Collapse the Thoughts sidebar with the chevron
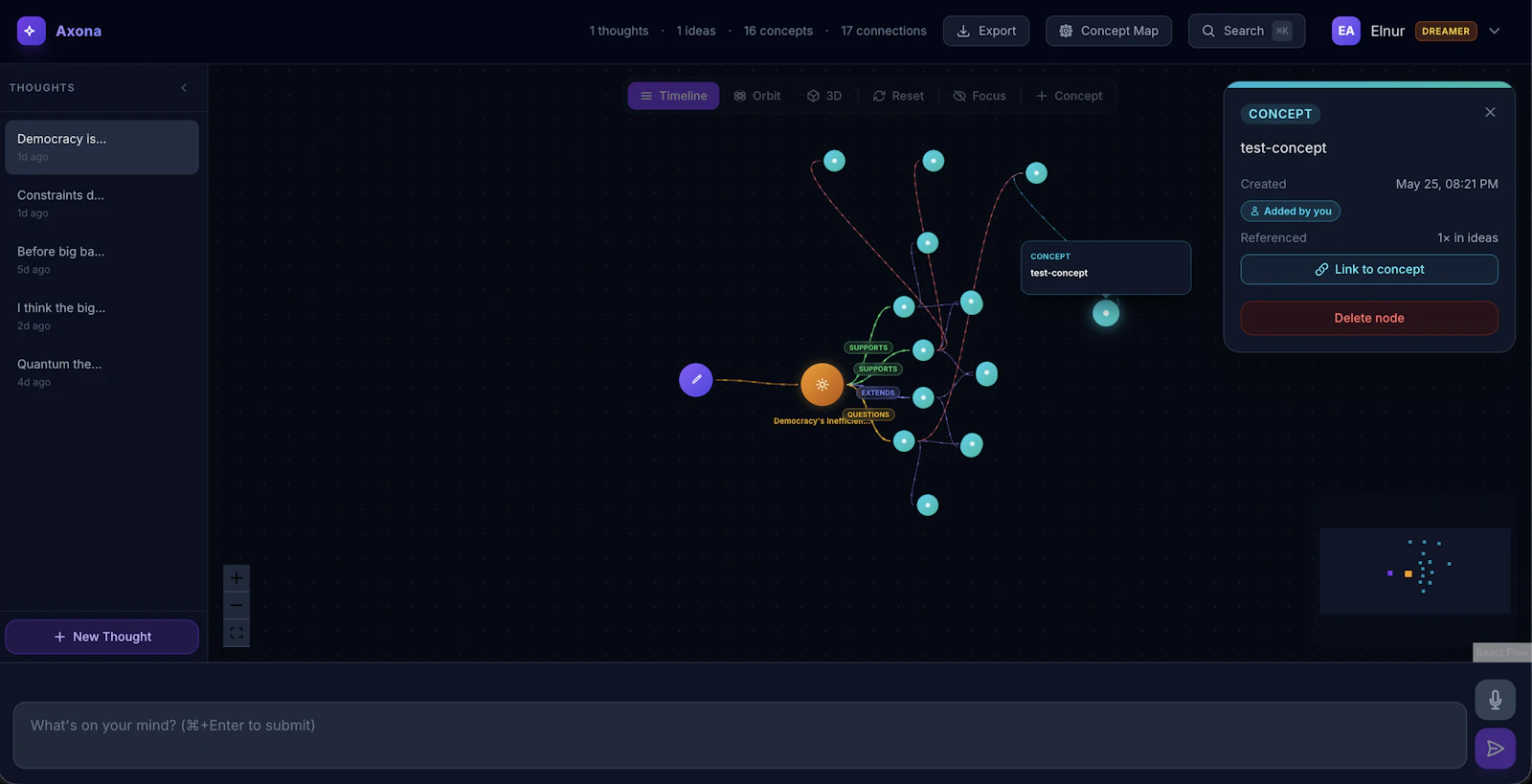The width and height of the screenshot is (1532, 784). click(184, 88)
